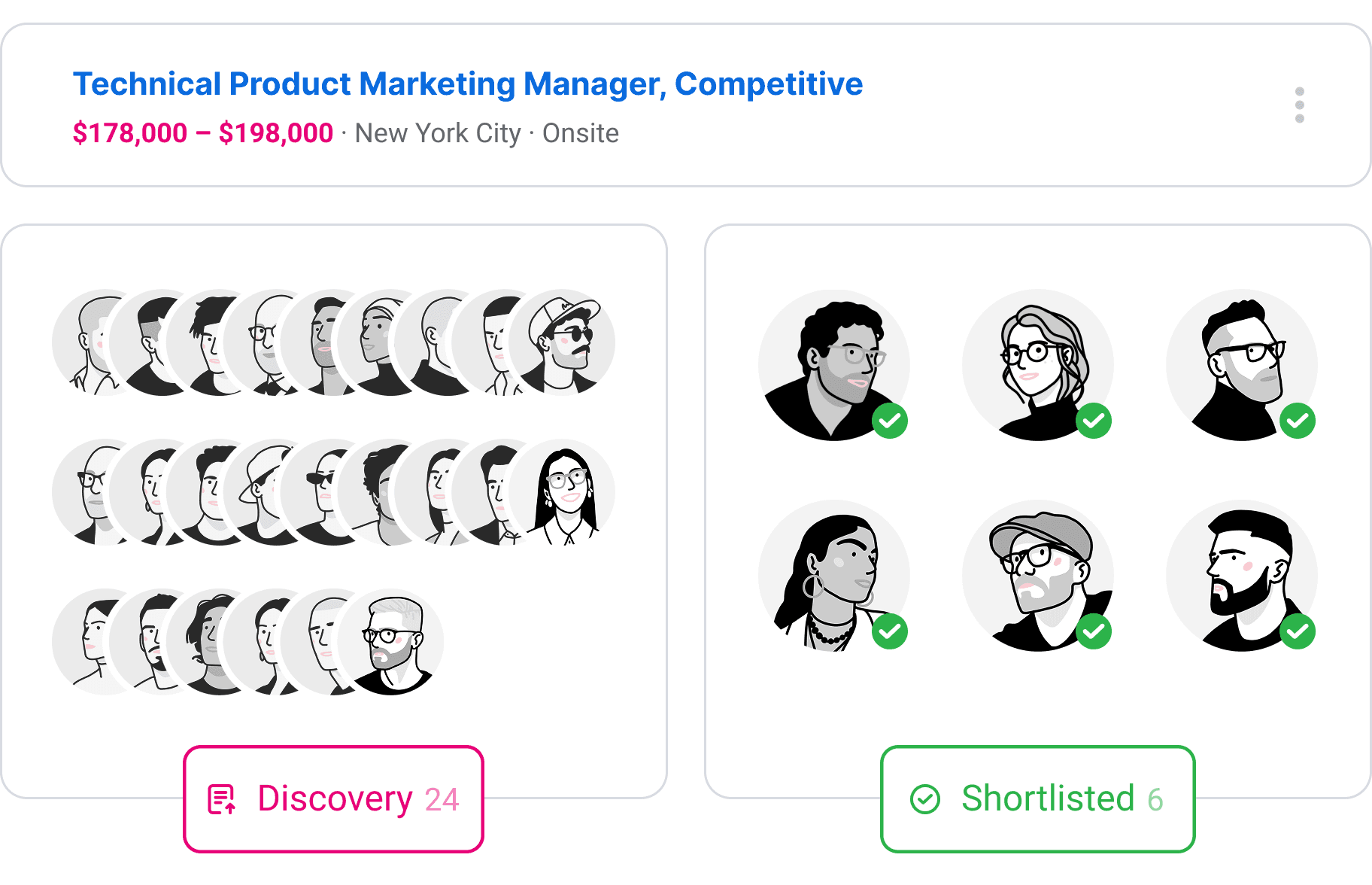Click the green check badge on the bearded dark-shirt candidate
The width and height of the screenshot is (1372, 885).
(x=1299, y=422)
